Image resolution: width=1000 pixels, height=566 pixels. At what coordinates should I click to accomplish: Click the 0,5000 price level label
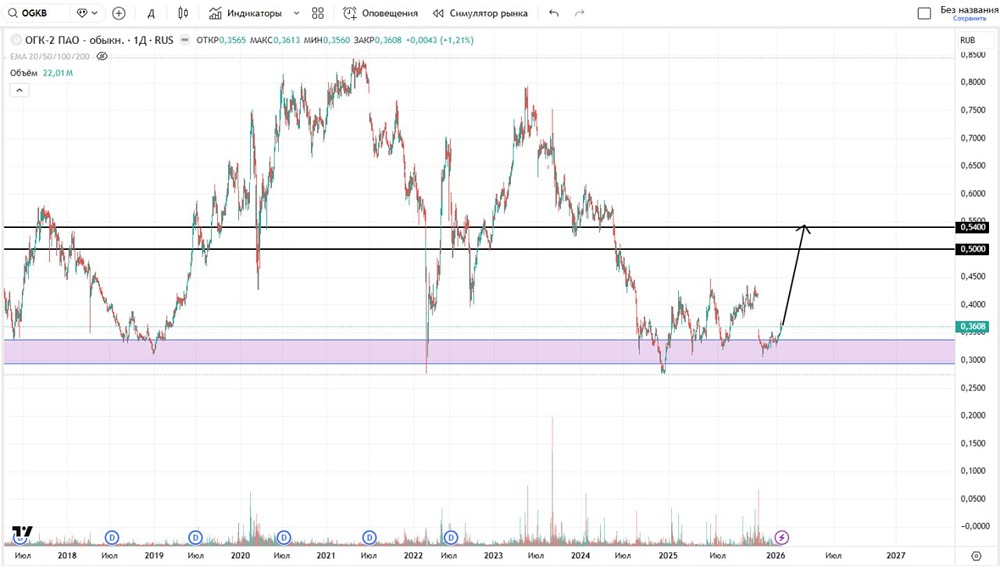(x=973, y=249)
